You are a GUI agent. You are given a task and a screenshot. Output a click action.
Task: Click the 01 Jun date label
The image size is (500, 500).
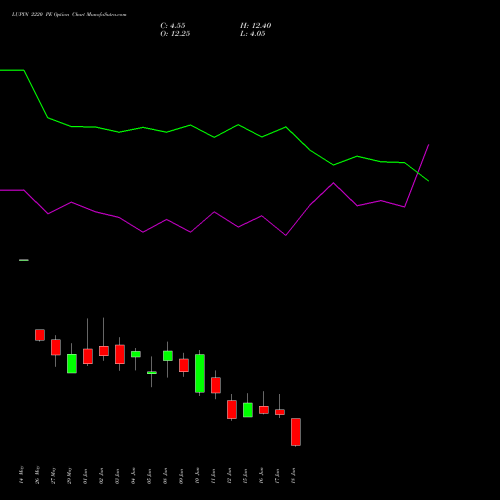85,476
